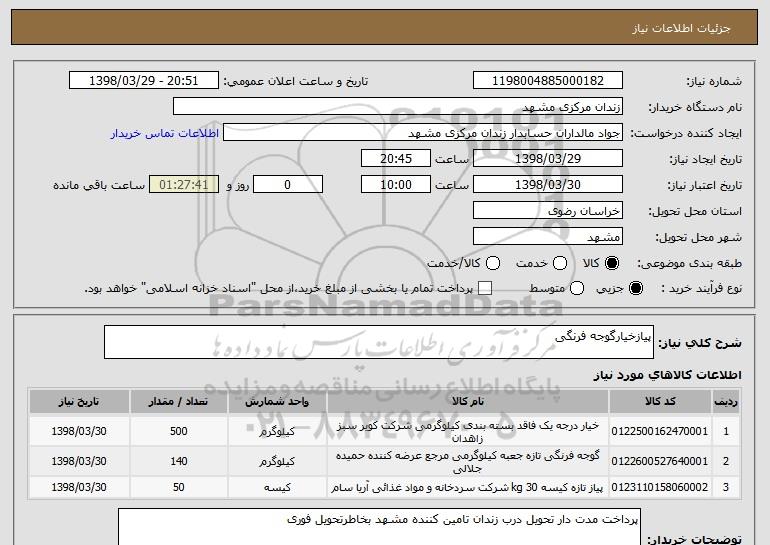The image size is (770, 545).
Task: Click the واحد شمارش column header
Action: [x=277, y=402]
